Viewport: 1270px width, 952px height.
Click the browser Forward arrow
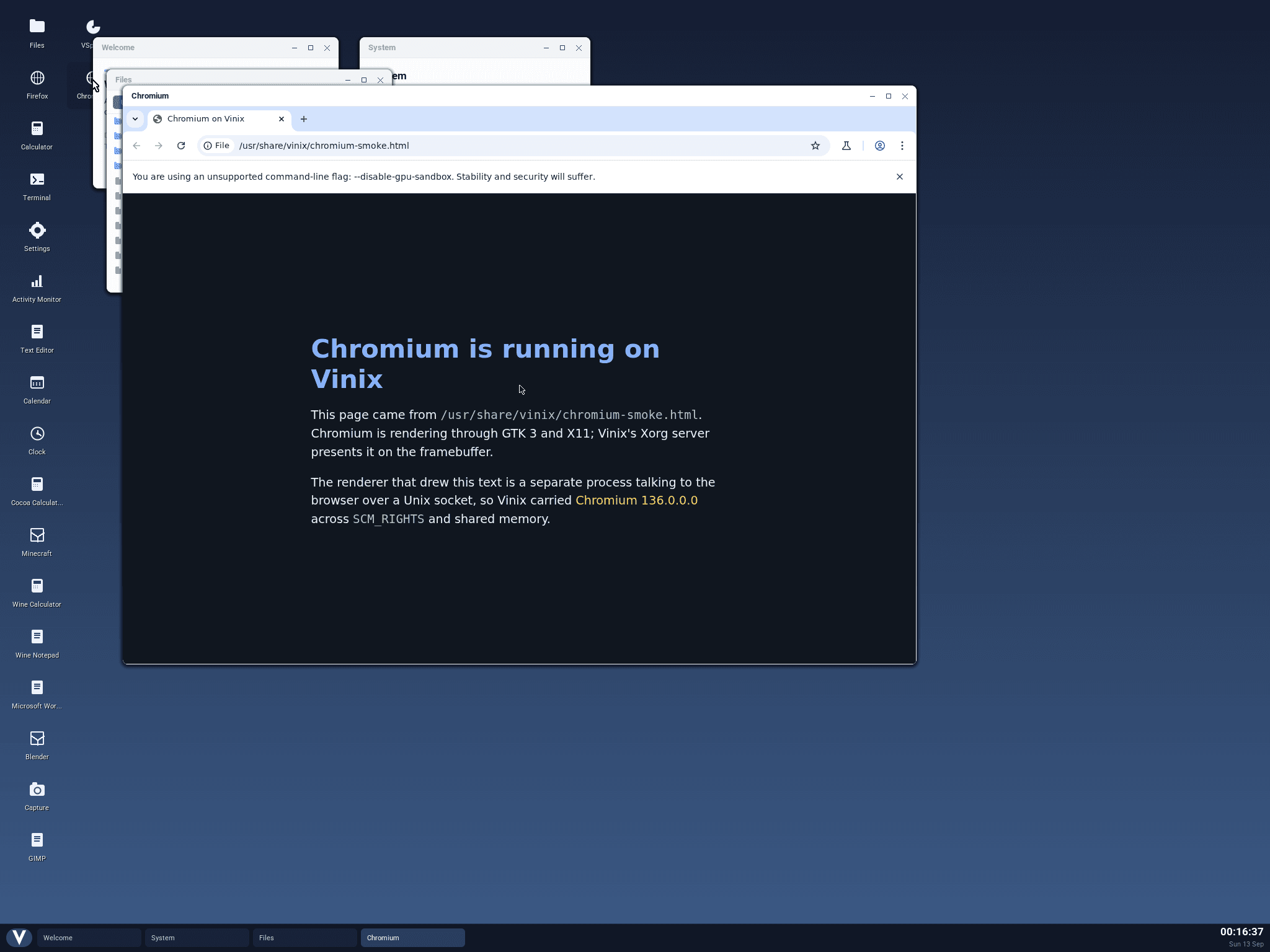click(x=159, y=146)
